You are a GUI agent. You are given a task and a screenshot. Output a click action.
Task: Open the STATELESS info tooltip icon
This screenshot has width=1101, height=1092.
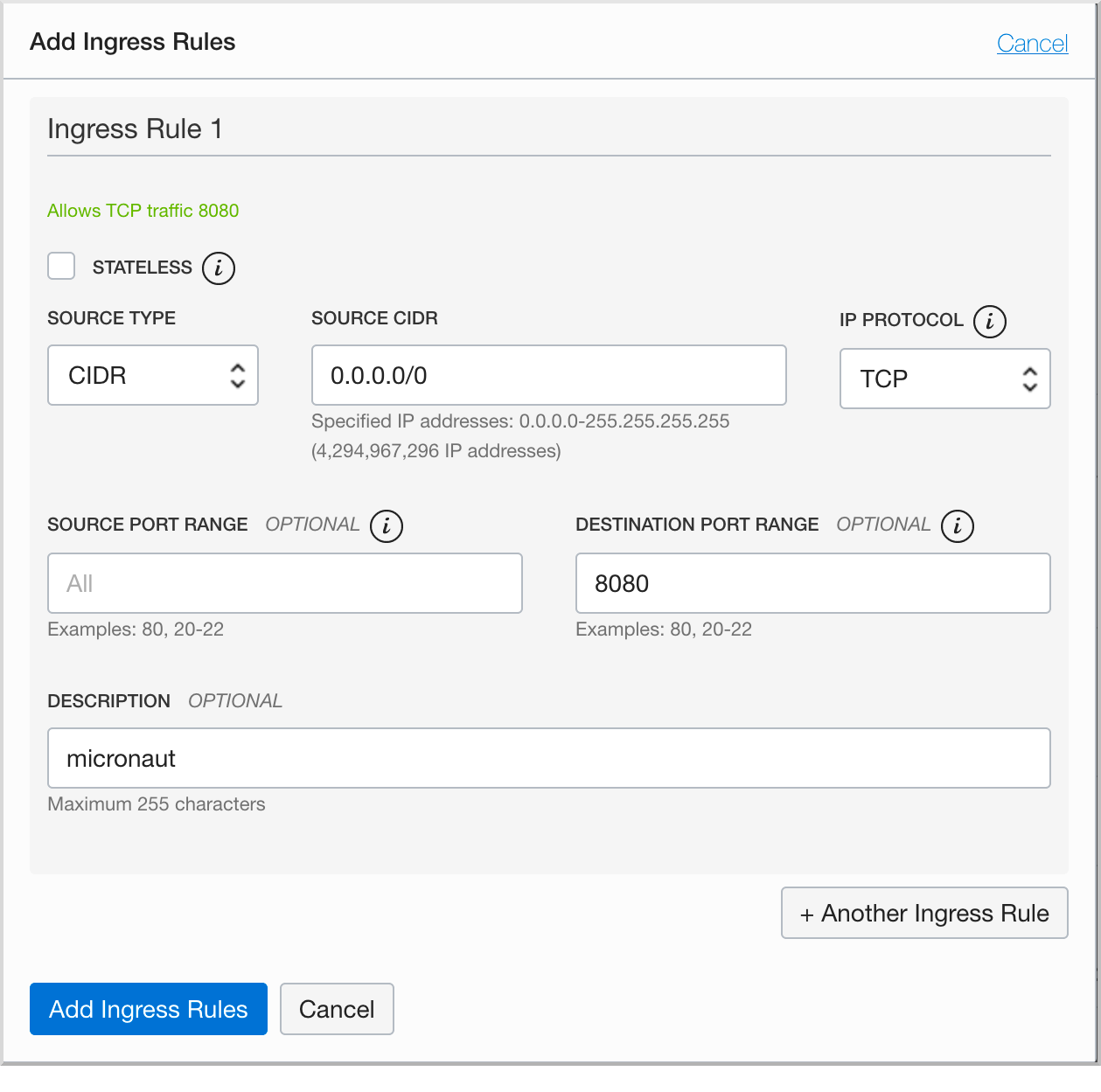[x=219, y=268]
